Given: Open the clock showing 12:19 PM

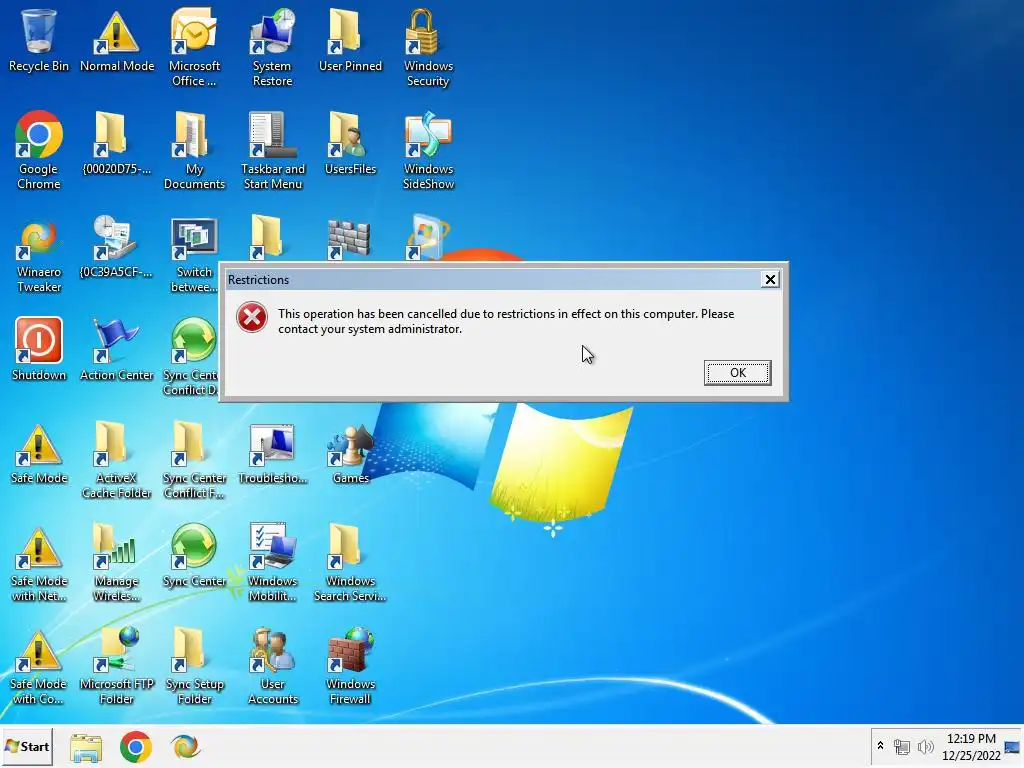Looking at the screenshot, I should [x=971, y=746].
